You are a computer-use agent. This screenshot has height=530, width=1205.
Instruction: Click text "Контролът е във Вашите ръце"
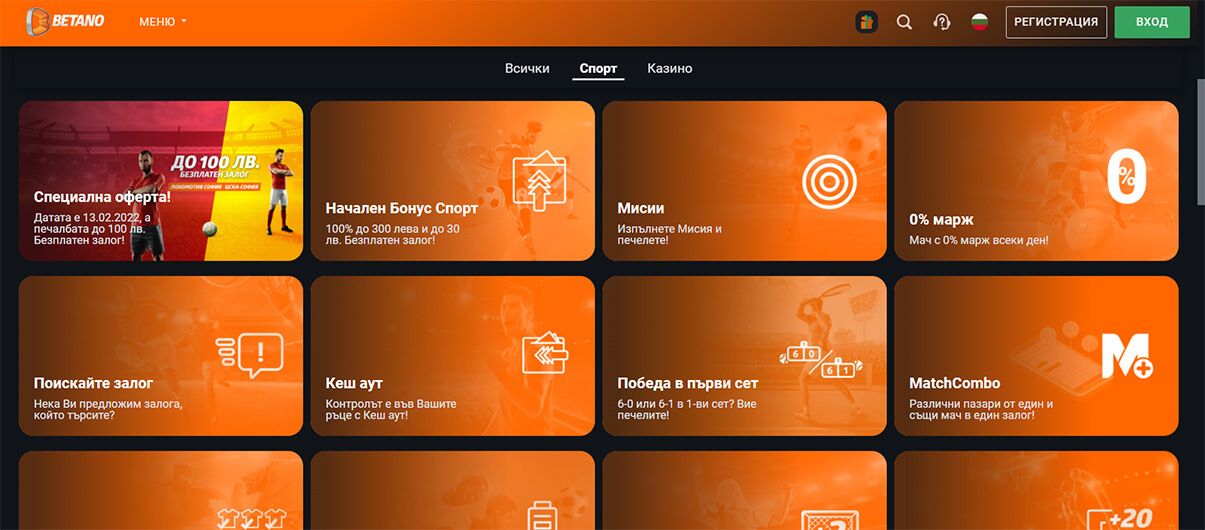click(x=391, y=410)
